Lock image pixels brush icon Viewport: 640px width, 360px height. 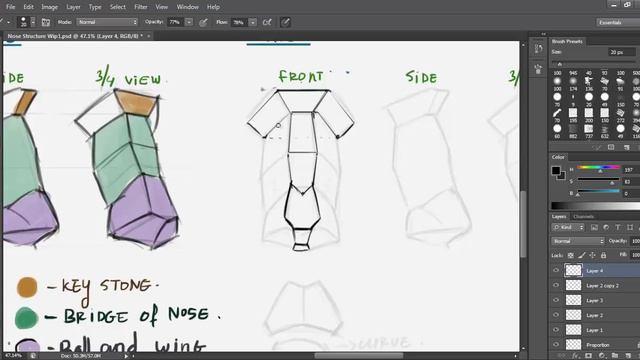click(x=582, y=256)
